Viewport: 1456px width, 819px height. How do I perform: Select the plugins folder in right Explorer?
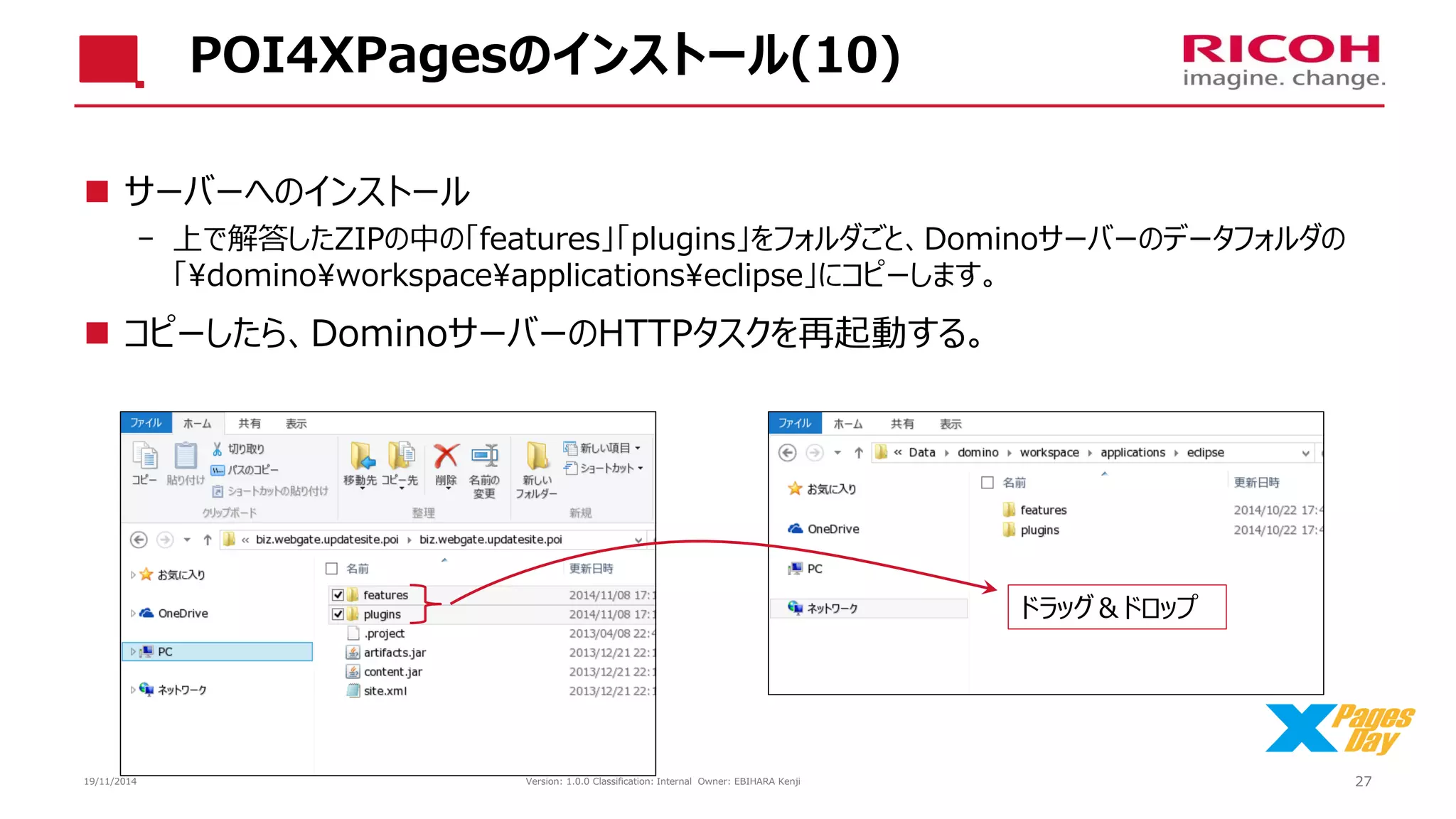click(x=1032, y=530)
